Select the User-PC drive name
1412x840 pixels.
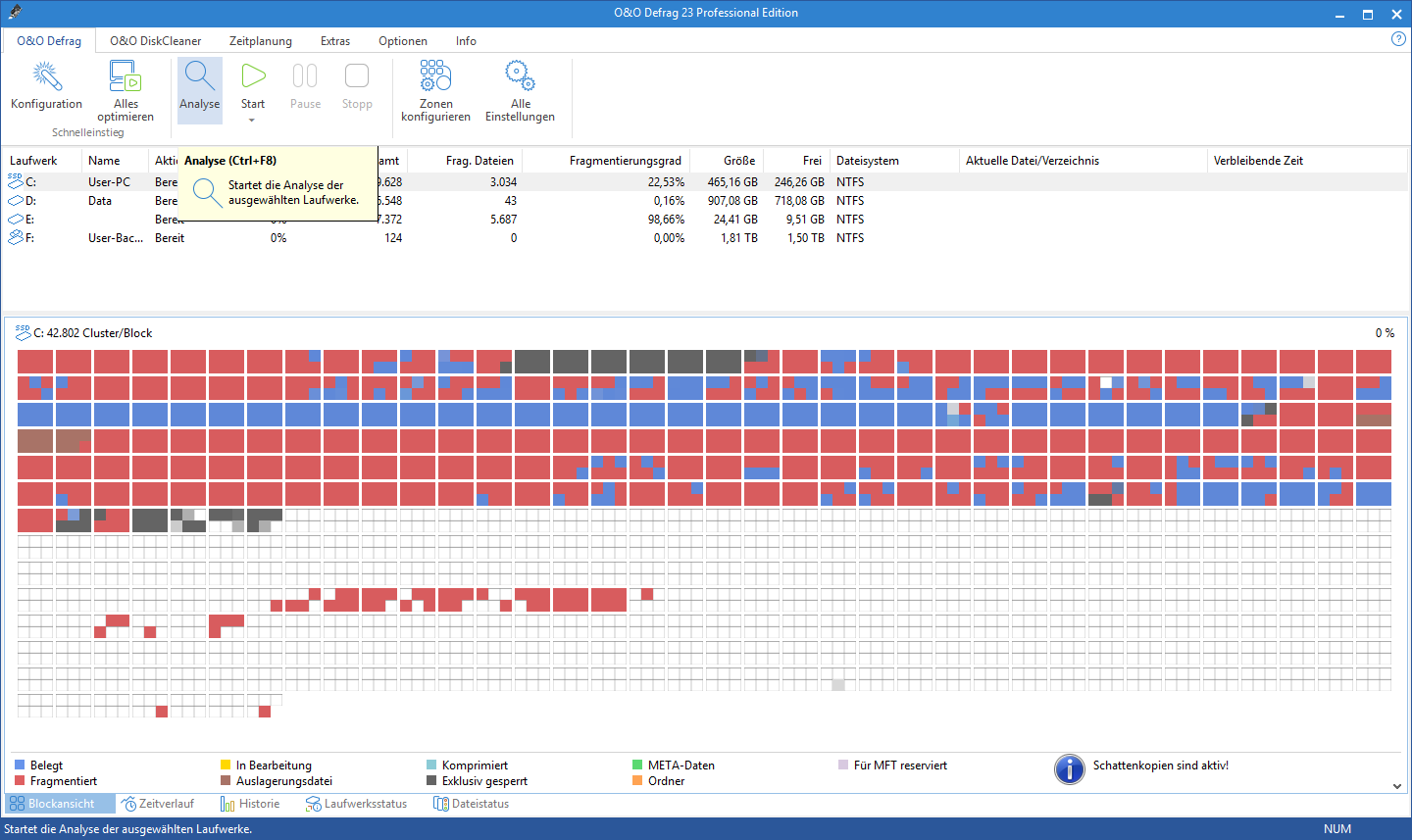click(x=109, y=182)
